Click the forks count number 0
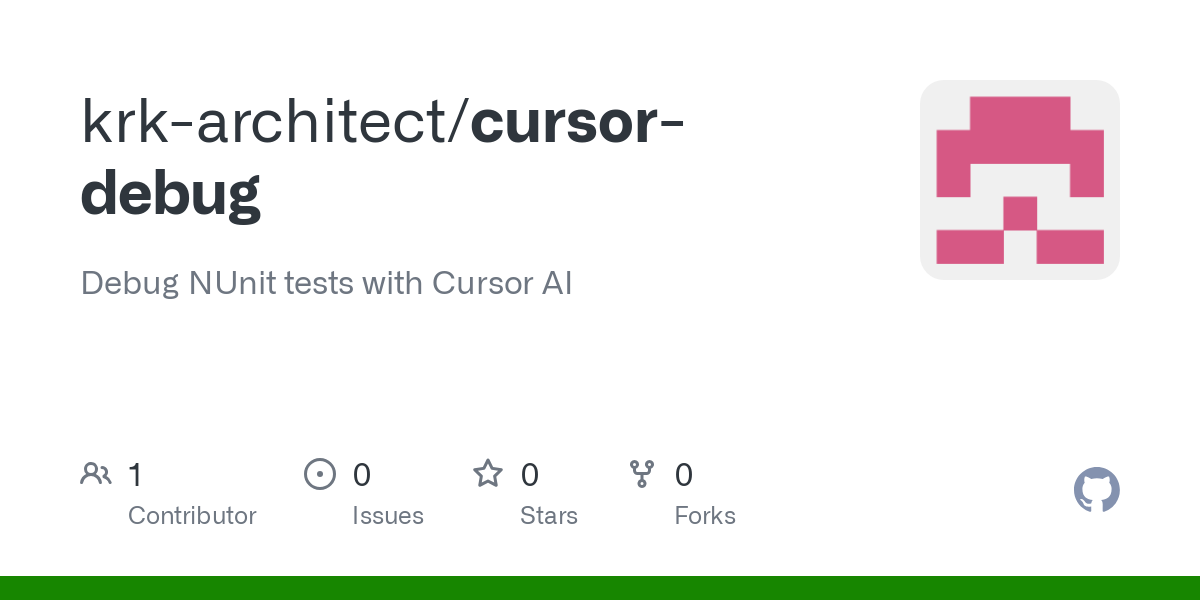This screenshot has width=1200, height=600. [684, 475]
